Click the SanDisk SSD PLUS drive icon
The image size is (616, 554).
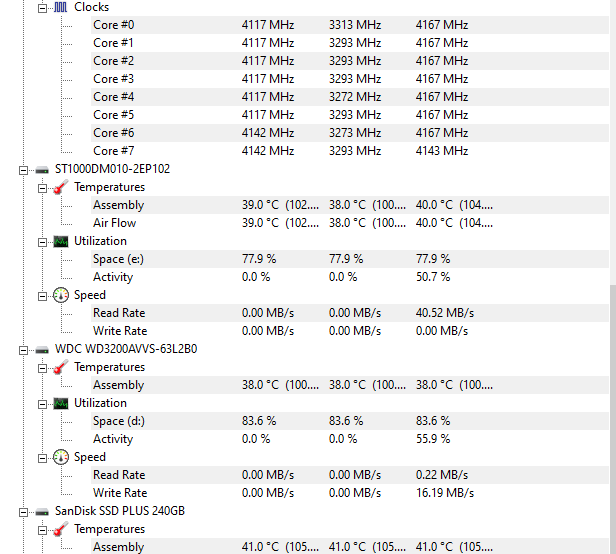(42, 512)
